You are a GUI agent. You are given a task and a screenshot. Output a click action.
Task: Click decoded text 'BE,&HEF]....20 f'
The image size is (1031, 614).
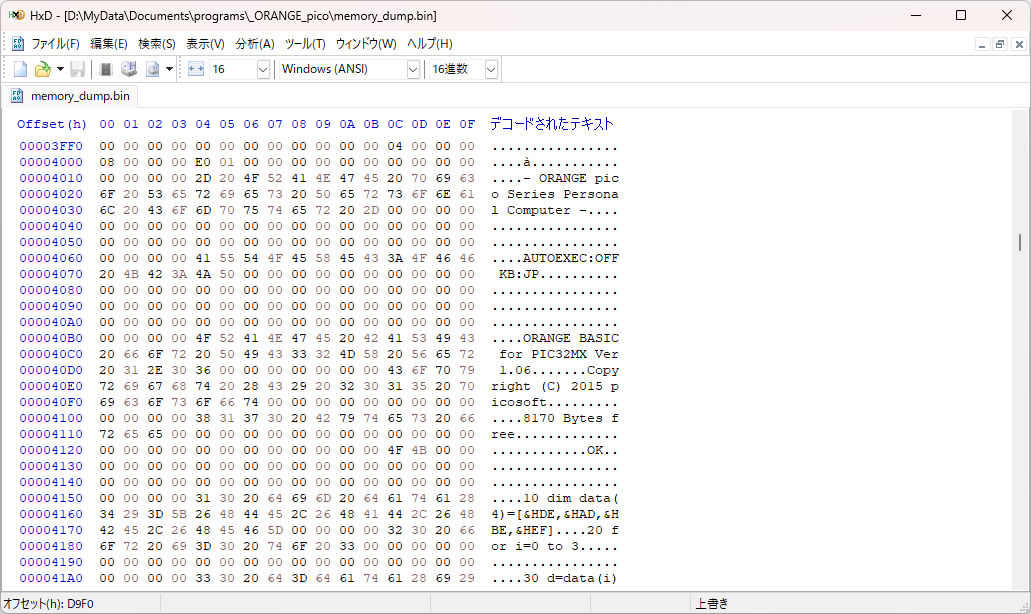[x=555, y=530]
